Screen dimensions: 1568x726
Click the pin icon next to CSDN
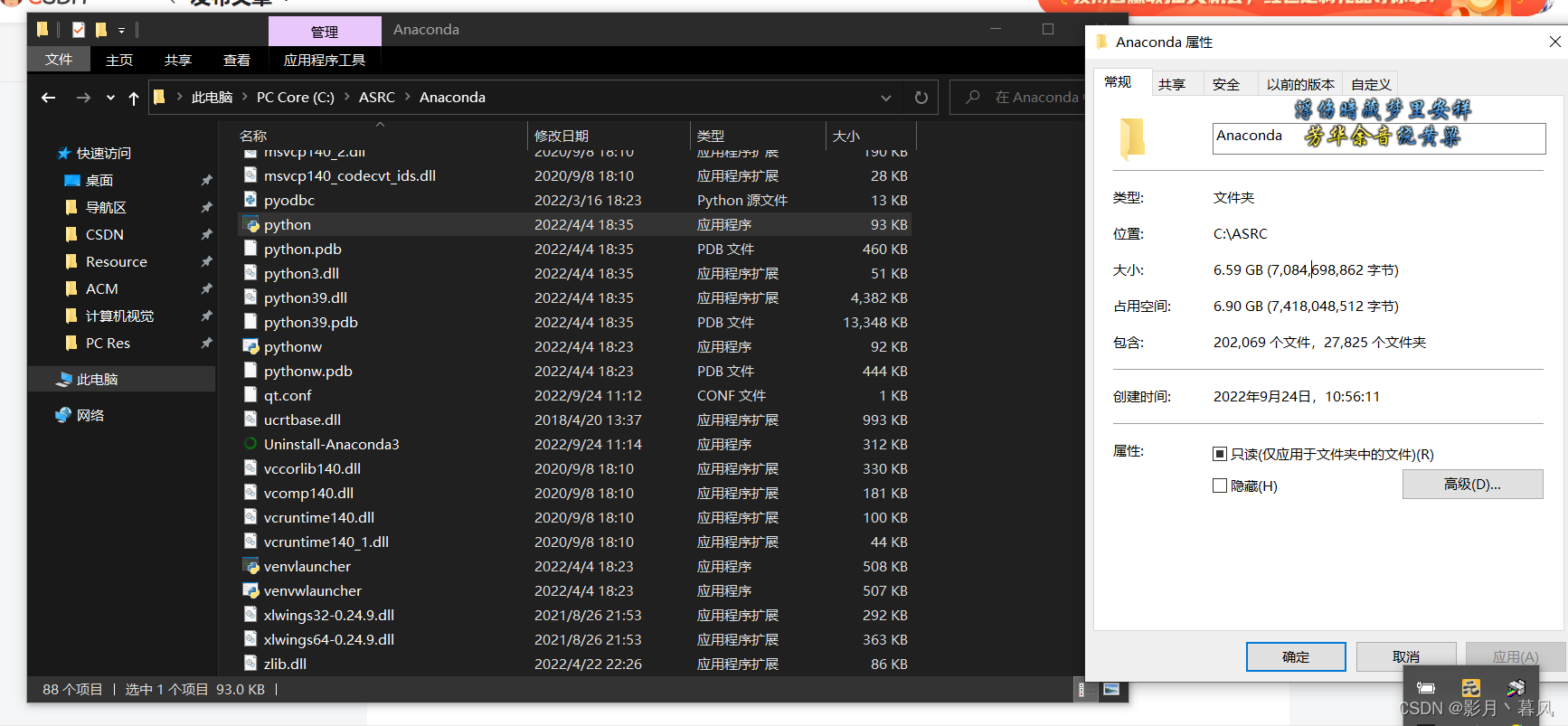(x=206, y=234)
